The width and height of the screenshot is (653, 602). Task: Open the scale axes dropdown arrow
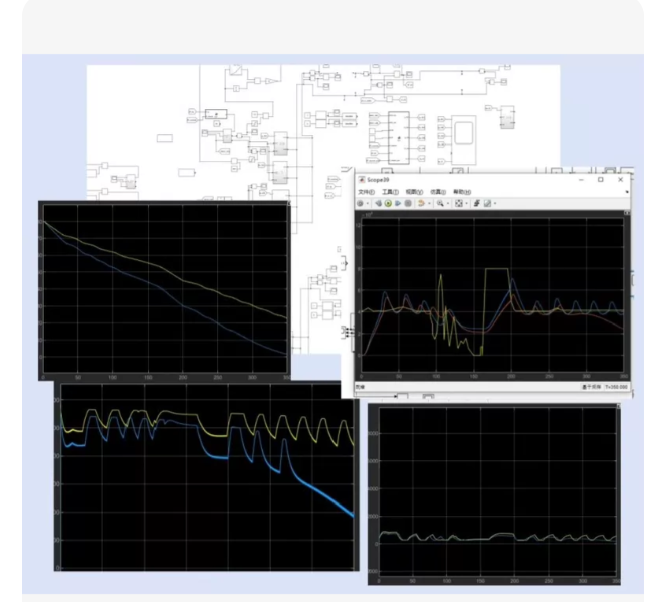coord(466,203)
